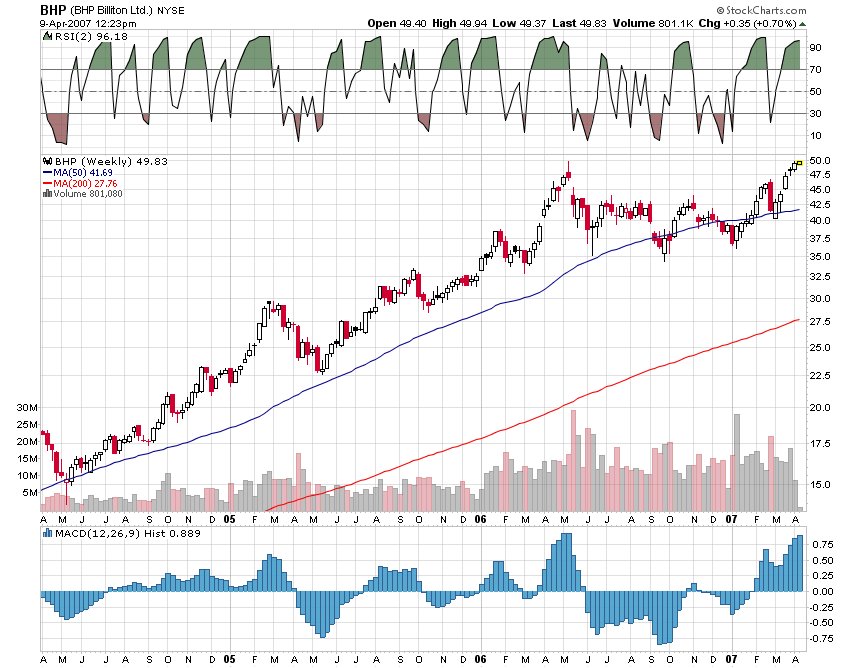Screen dimensions: 850x668
Task: Open the StockCharts.com copyright link
Action: pyautogui.click(x=761, y=10)
